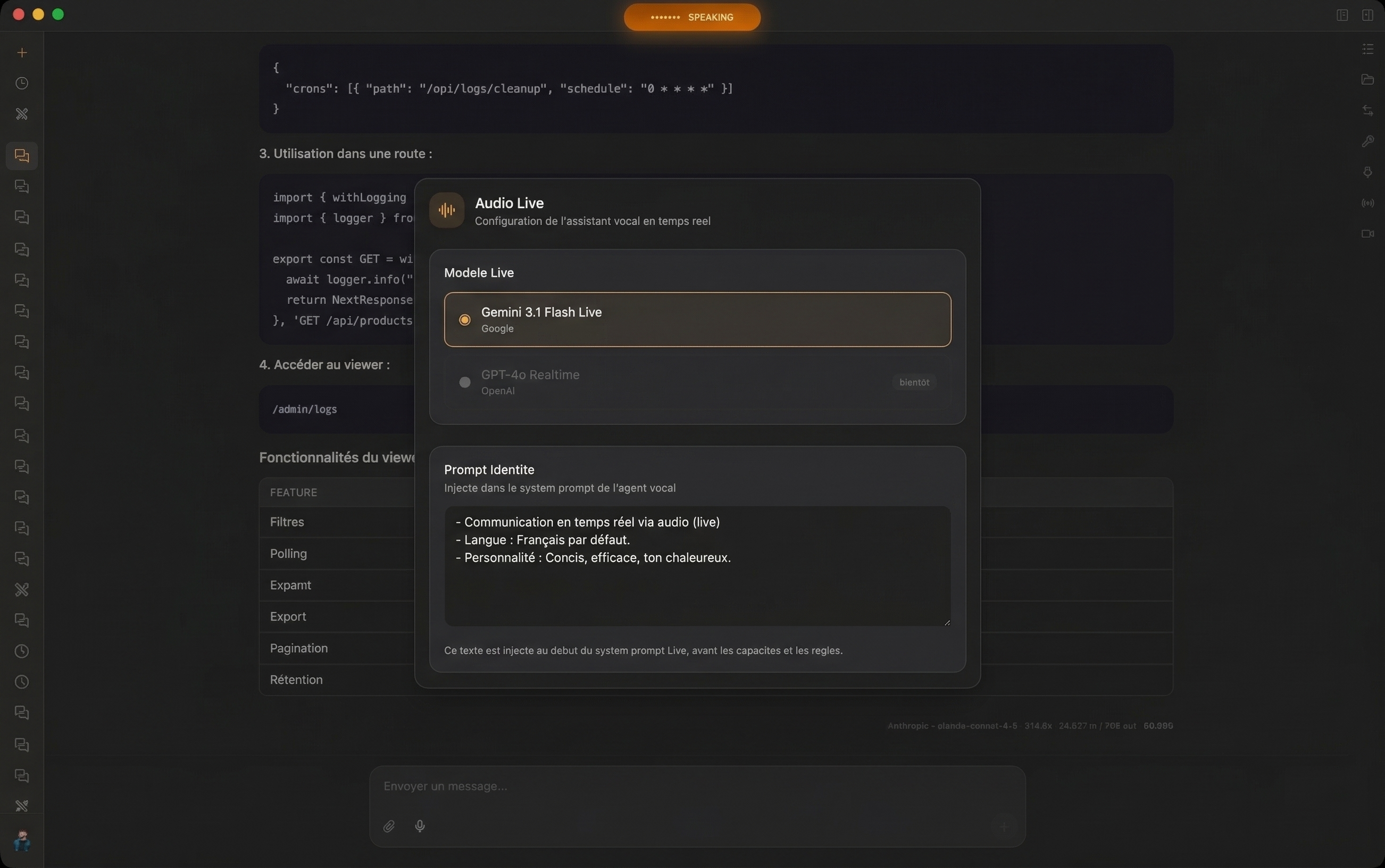Image resolution: width=1385 pixels, height=868 pixels.
Task: Click the Expamt row in features table
Action: [336, 585]
